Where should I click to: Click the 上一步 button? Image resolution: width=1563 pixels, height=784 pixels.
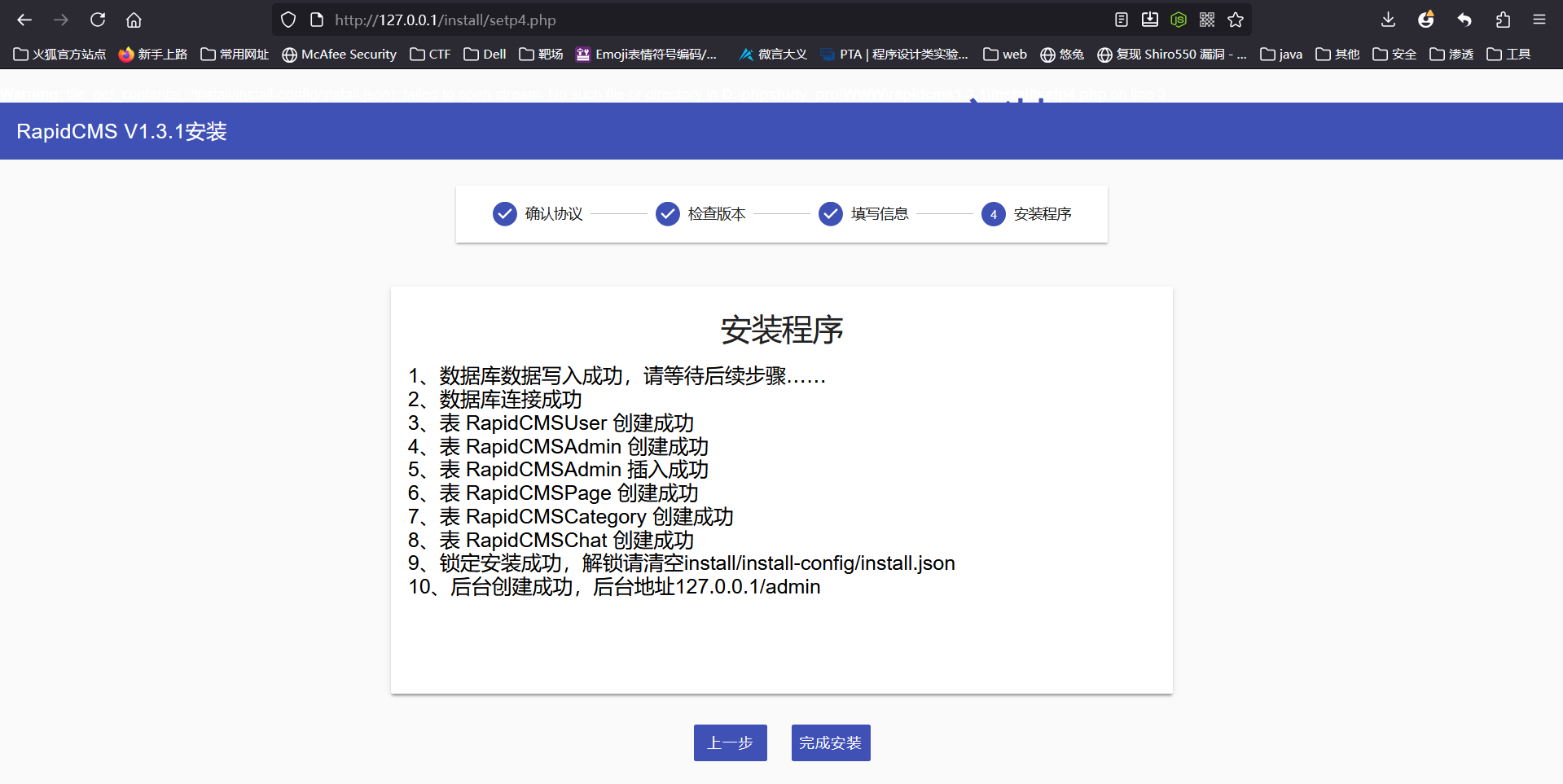(730, 742)
